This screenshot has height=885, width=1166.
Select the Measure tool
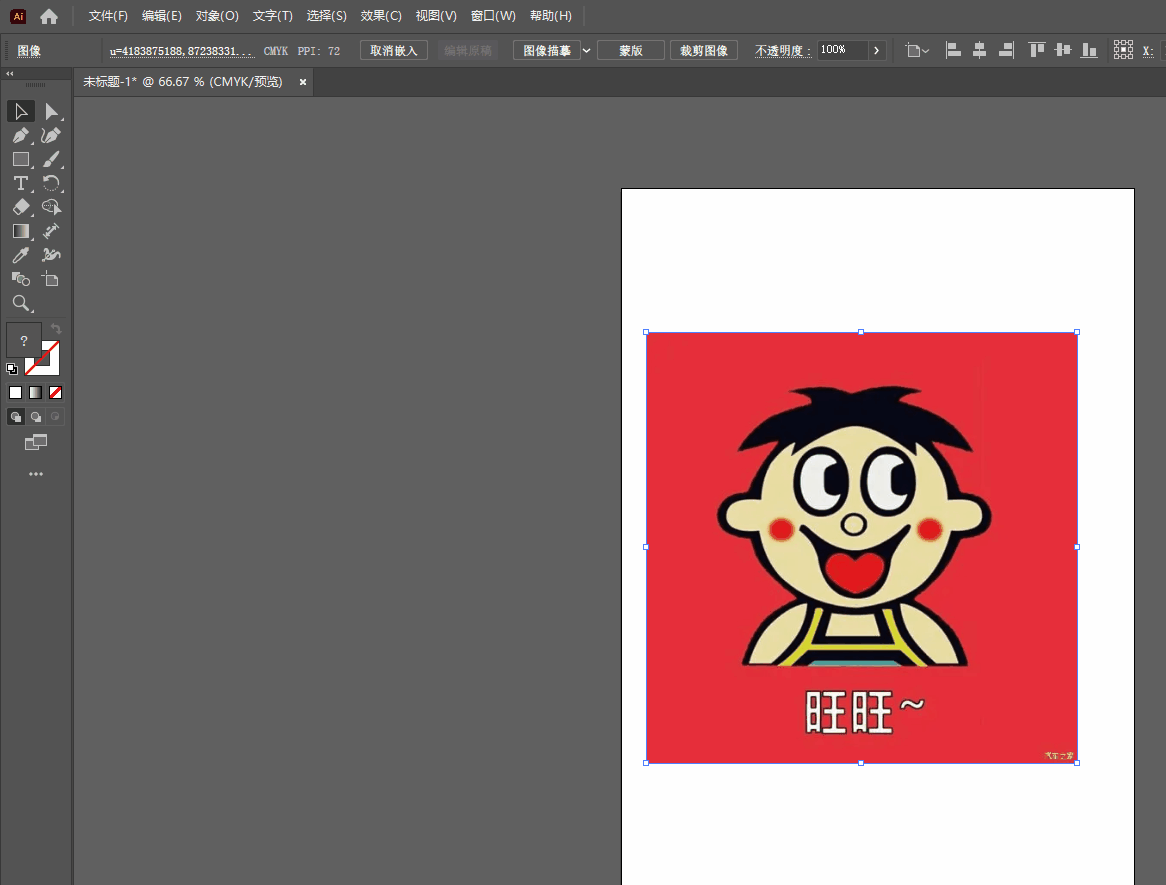coord(51,231)
